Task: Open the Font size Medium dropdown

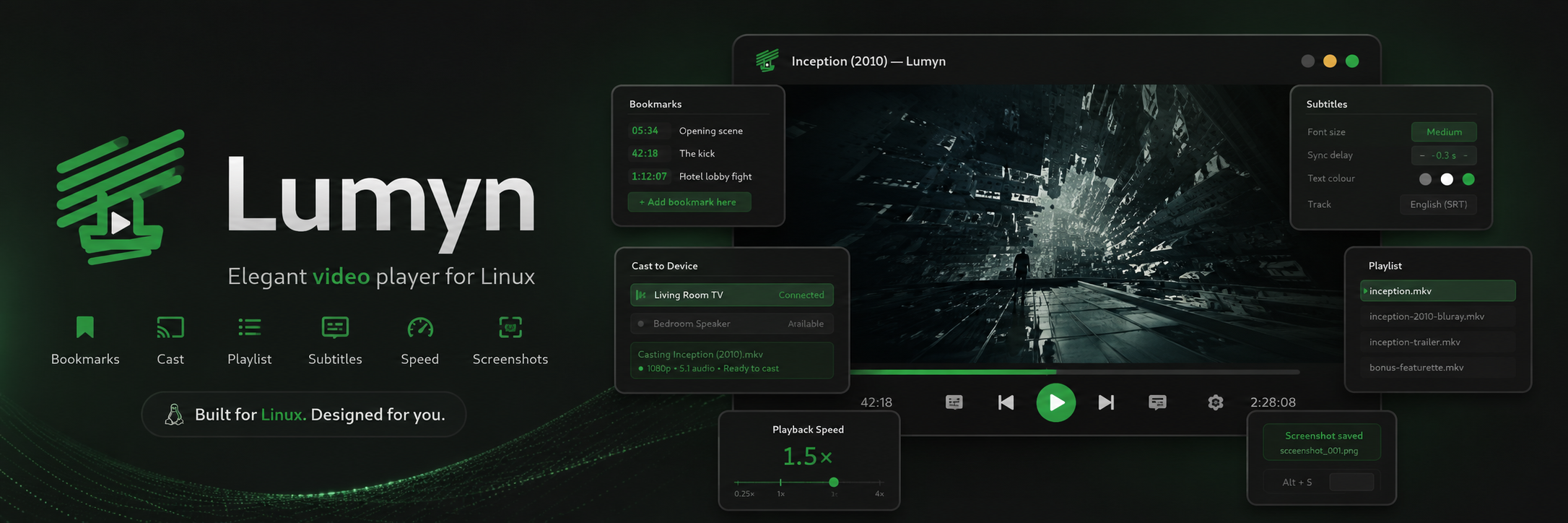Action: pos(1444,132)
